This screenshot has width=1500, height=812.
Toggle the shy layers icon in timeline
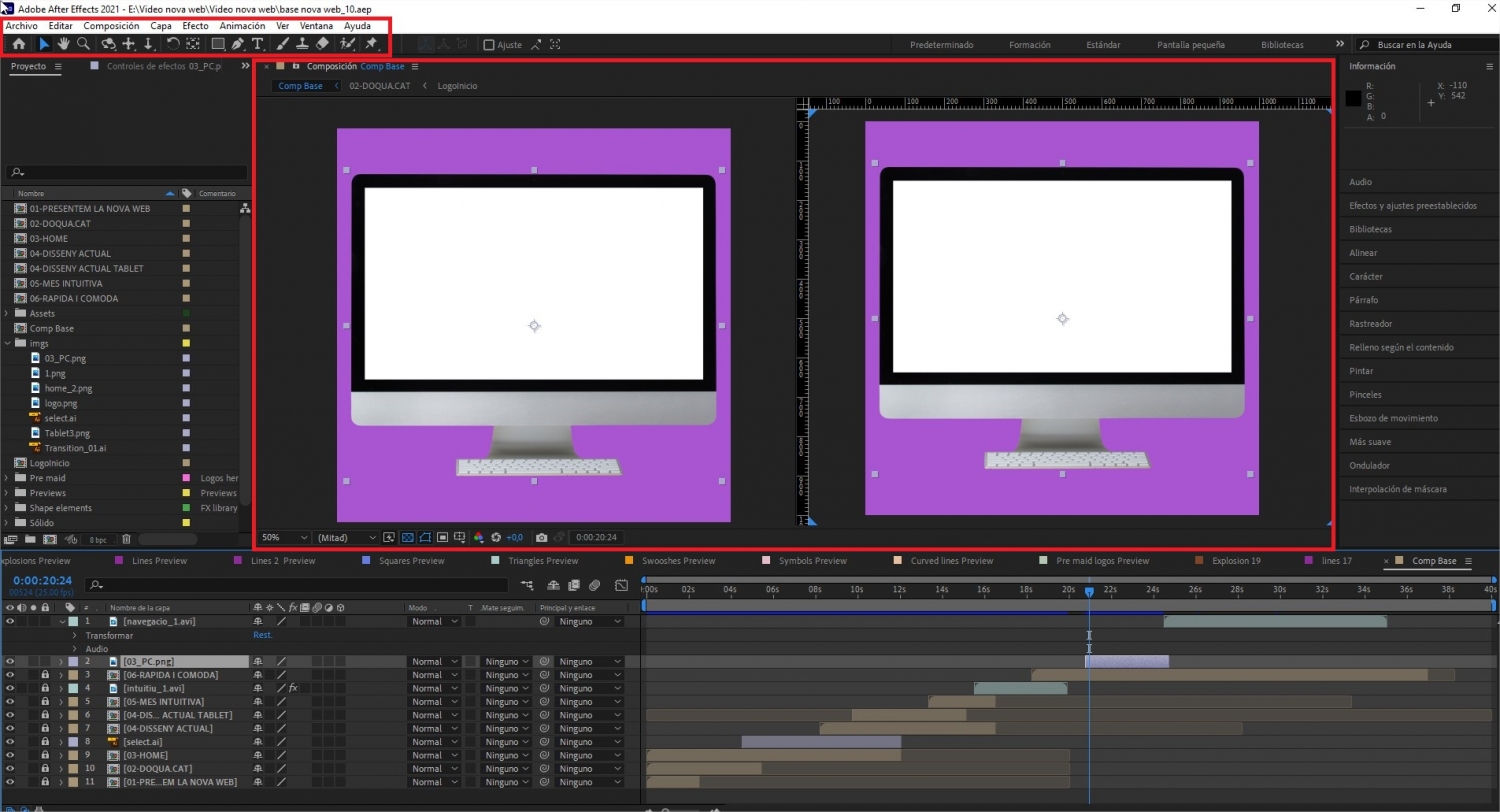[554, 585]
